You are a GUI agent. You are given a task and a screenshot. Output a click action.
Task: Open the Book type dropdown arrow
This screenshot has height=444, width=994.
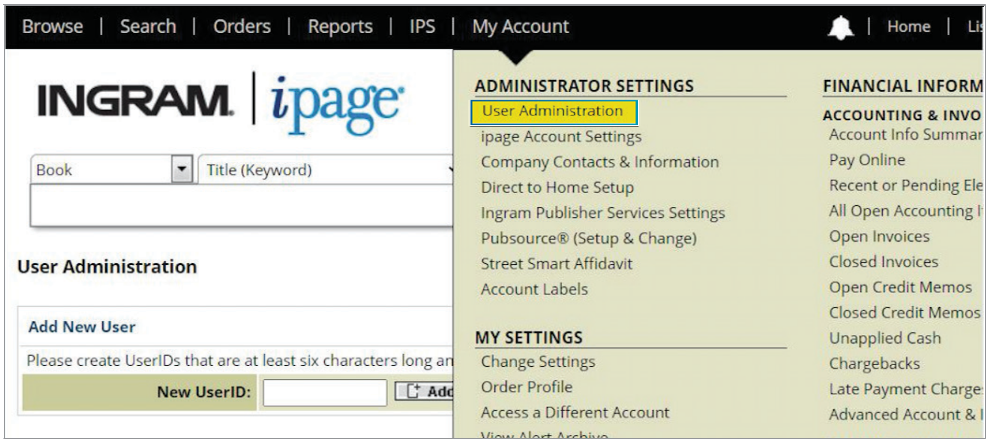[x=183, y=170]
